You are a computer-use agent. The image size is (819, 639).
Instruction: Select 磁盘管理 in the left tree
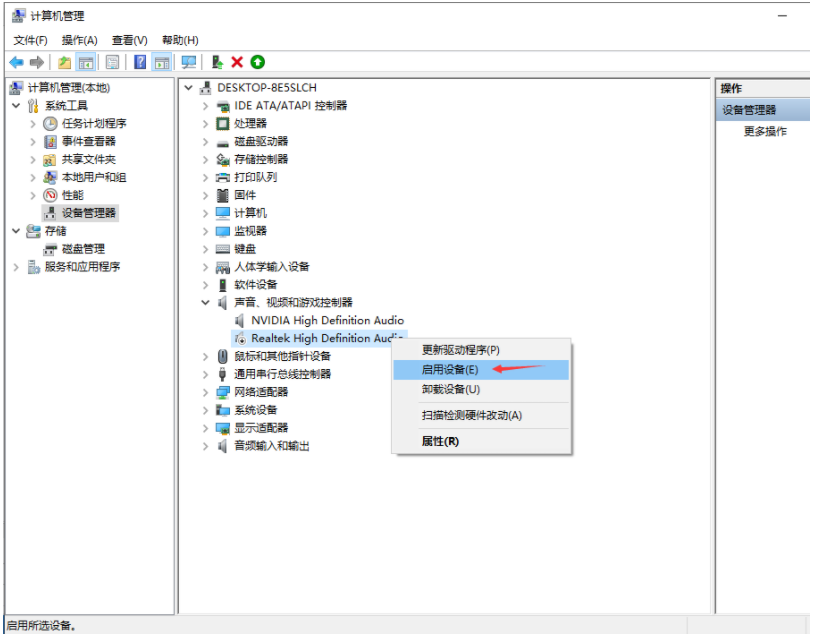(83, 249)
